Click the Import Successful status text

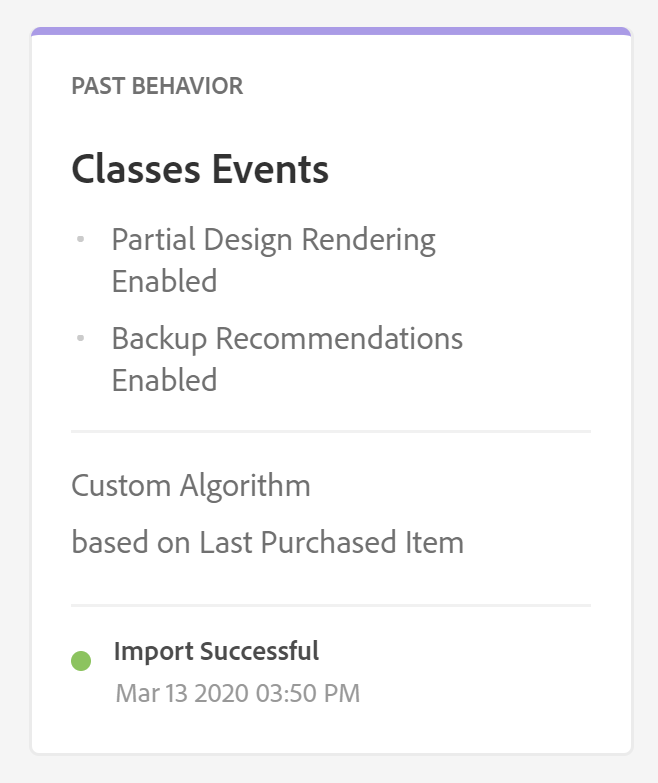click(216, 651)
